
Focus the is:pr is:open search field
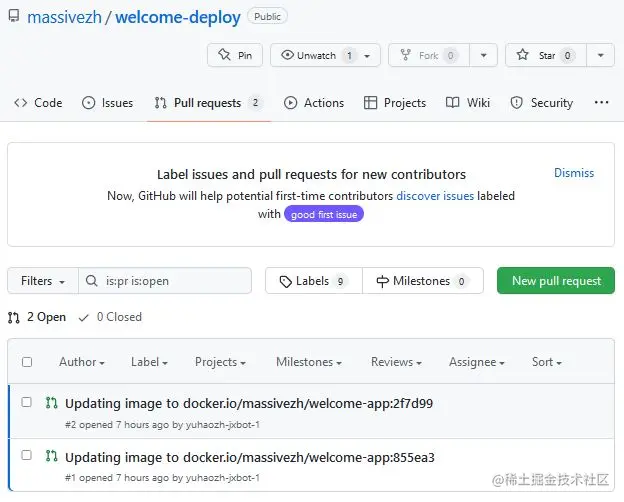165,281
